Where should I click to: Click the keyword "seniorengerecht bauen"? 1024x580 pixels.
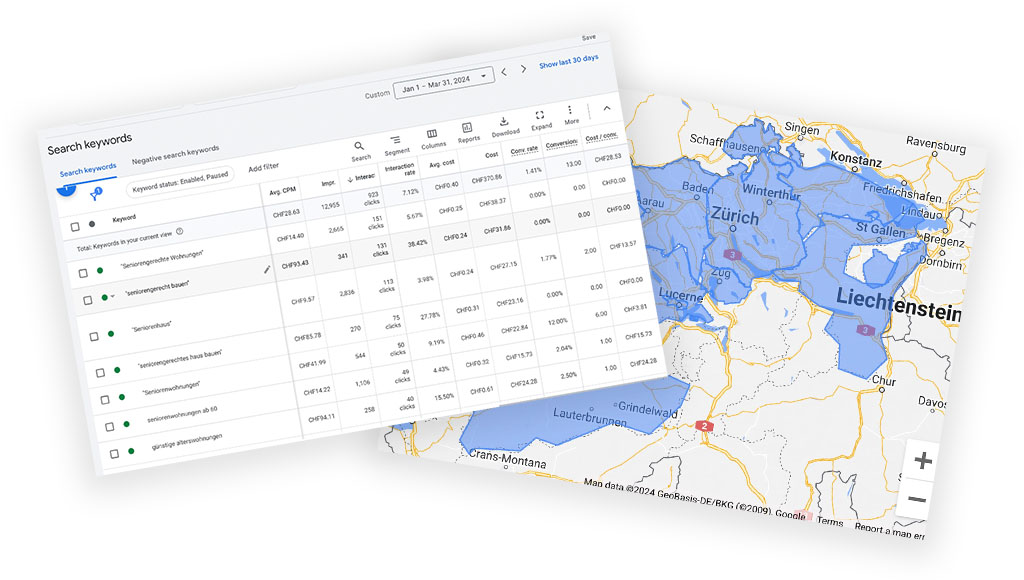point(157,288)
